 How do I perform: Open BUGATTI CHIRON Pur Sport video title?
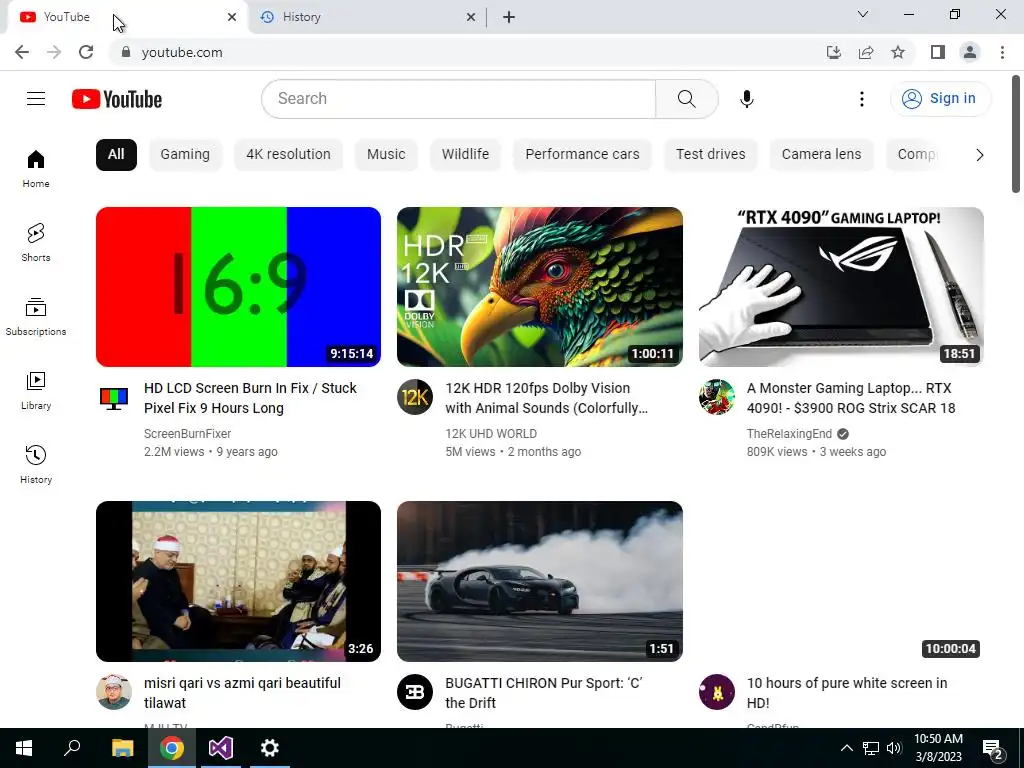click(544, 693)
